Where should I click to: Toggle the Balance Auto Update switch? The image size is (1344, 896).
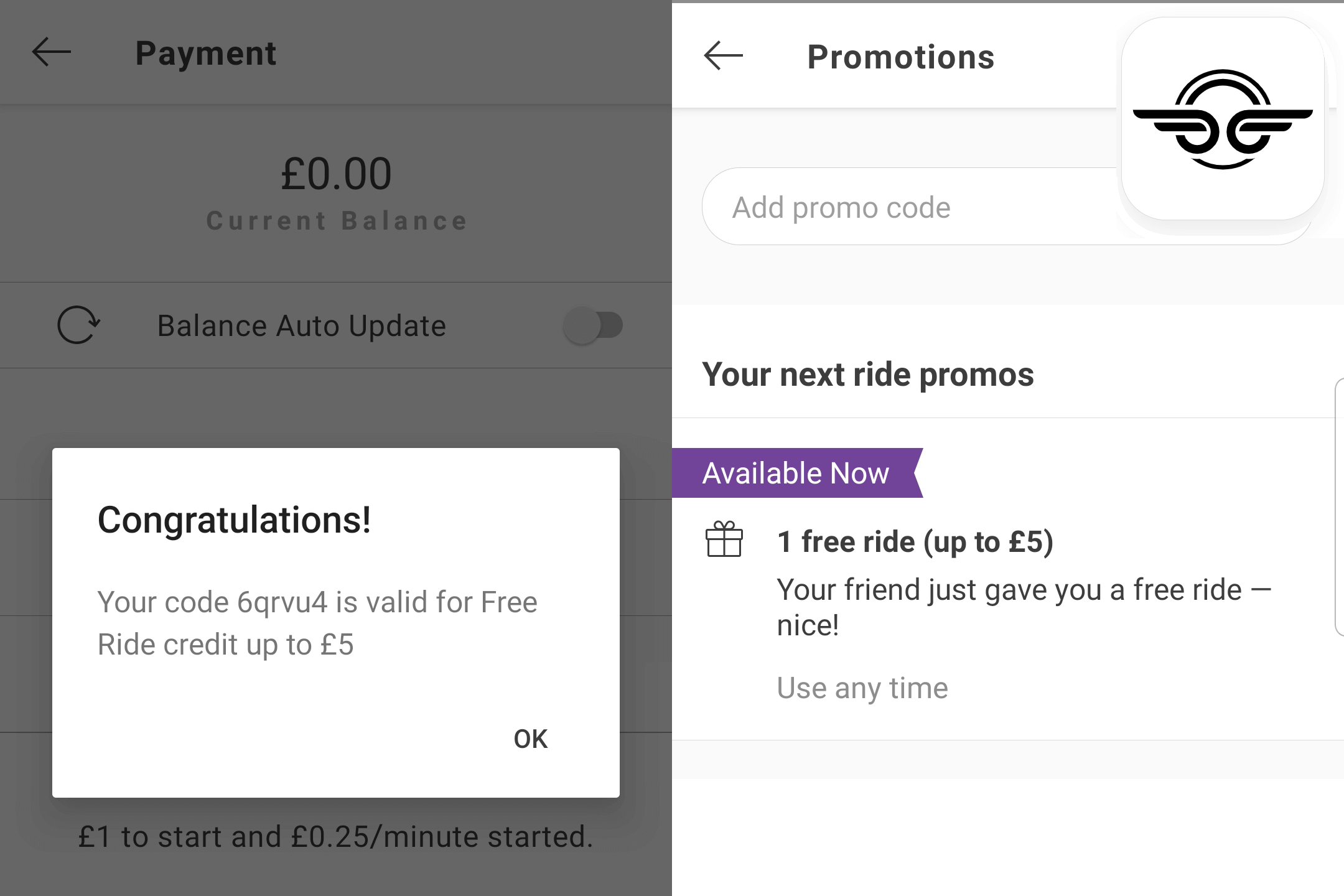593,325
